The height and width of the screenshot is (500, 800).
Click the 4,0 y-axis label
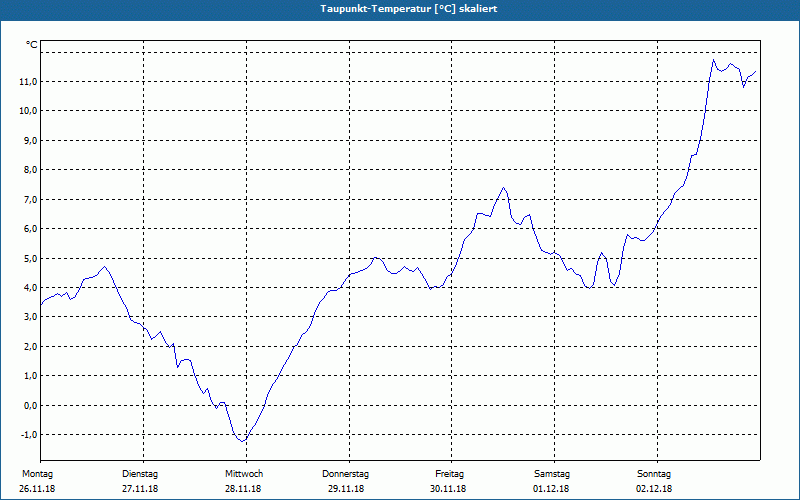click(x=30, y=287)
